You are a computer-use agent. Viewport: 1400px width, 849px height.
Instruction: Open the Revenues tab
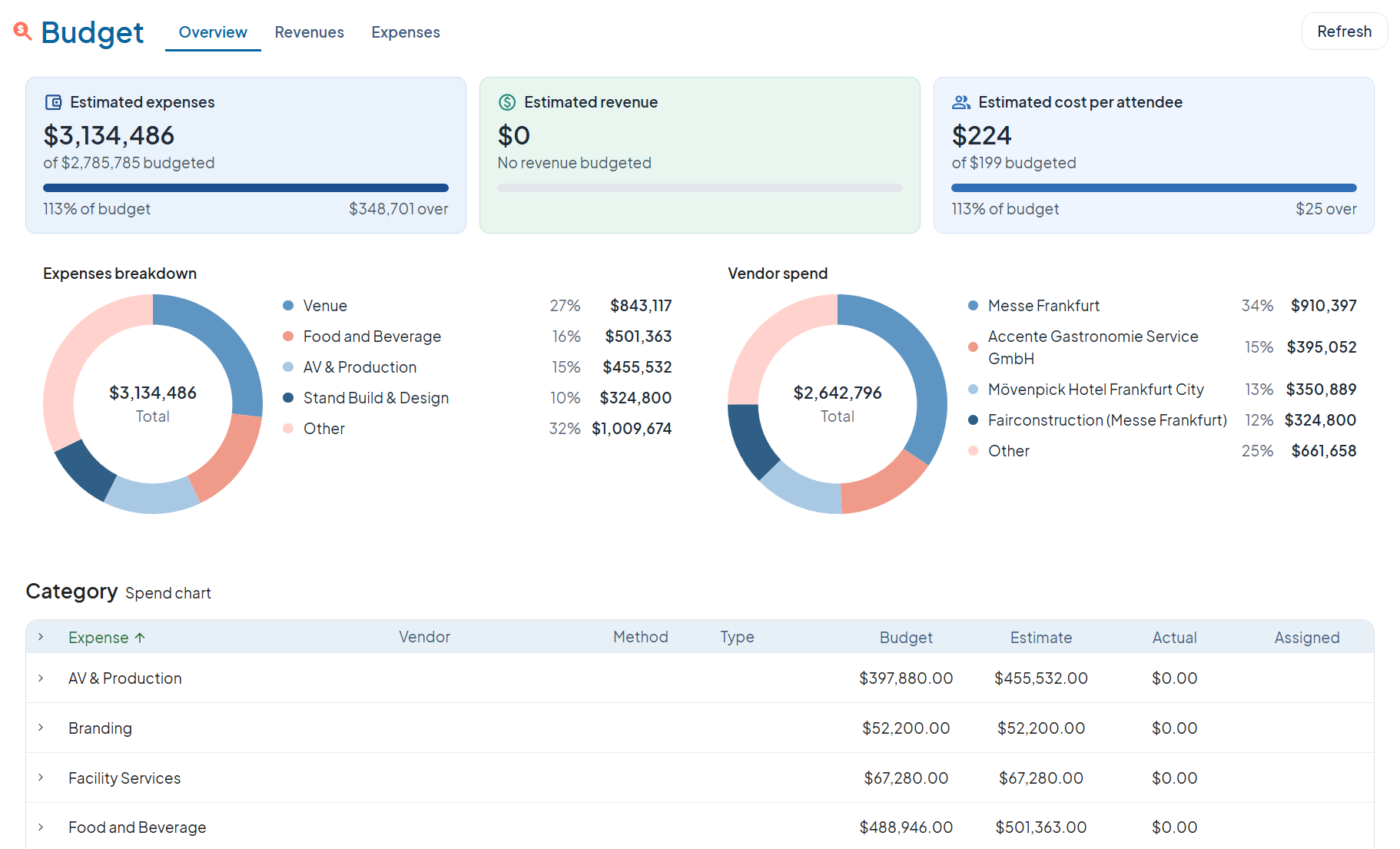309,32
